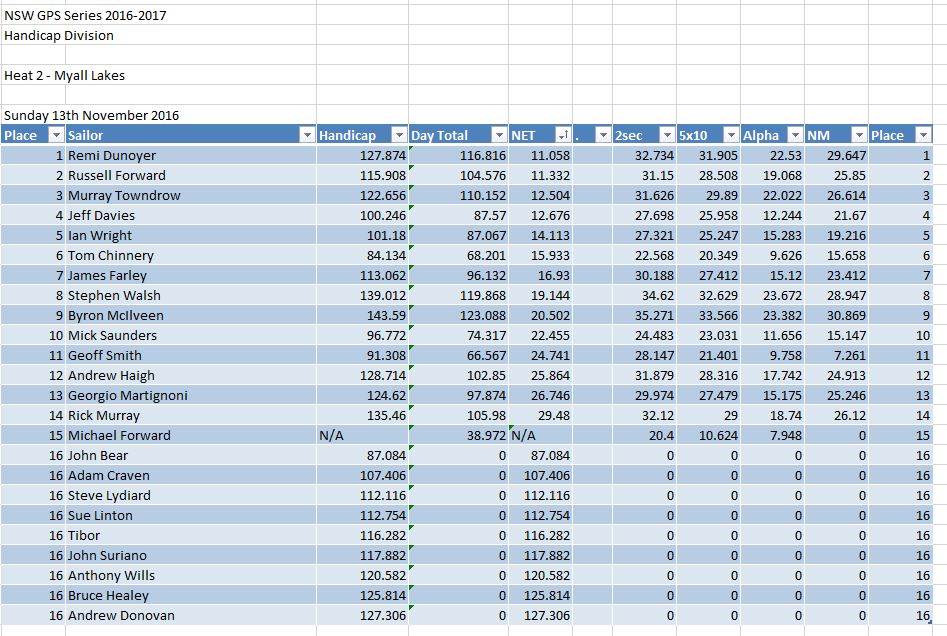
Task: Open the Alpha column filter dropdown
Action: pos(795,135)
